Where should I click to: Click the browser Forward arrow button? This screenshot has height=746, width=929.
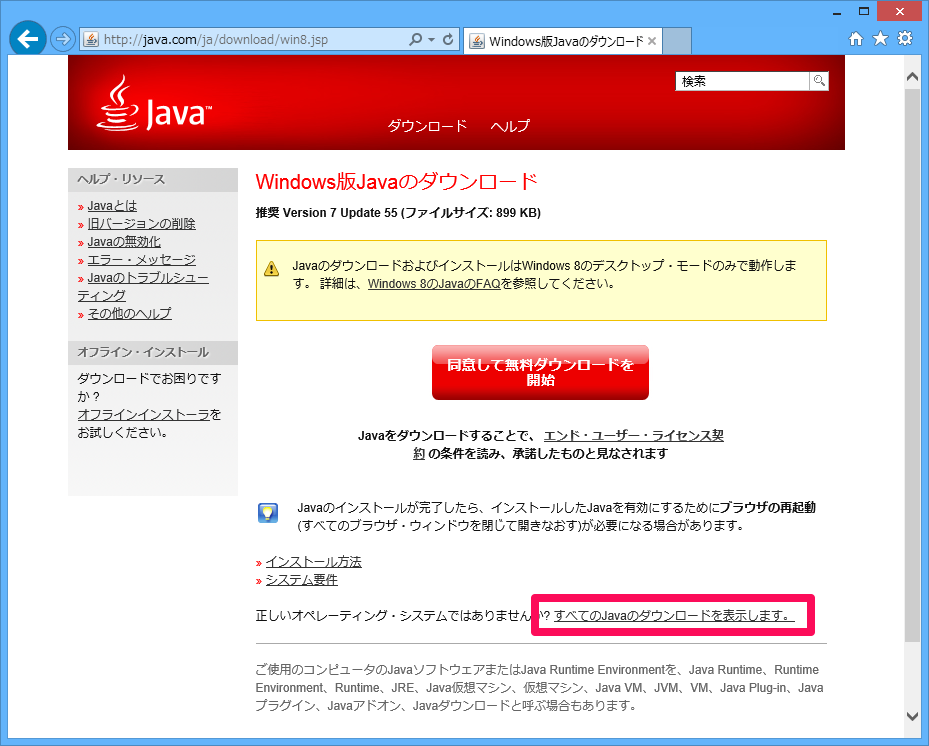pyautogui.click(x=63, y=40)
